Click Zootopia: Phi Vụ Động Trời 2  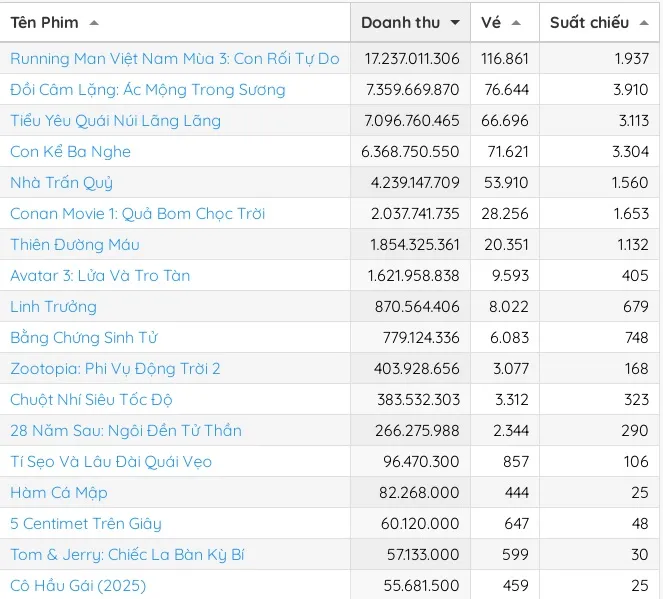pos(115,369)
